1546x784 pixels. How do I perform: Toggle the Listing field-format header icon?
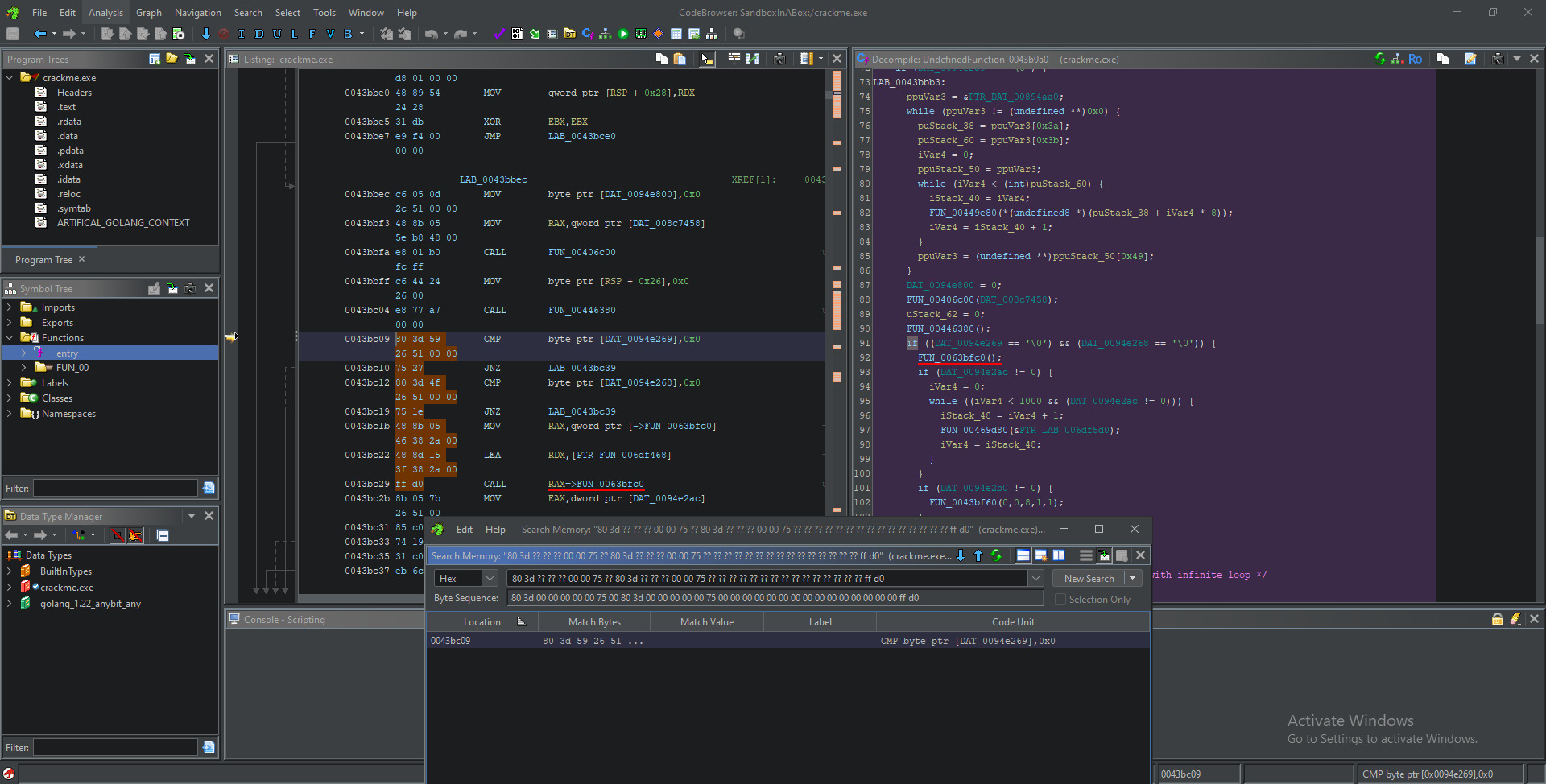click(x=734, y=59)
